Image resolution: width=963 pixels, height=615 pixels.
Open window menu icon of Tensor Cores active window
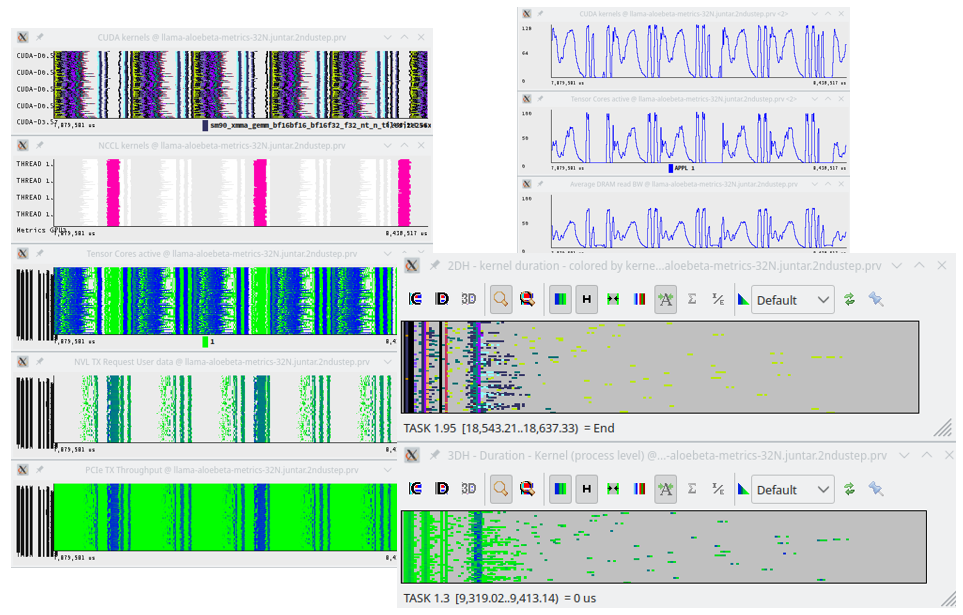(23, 254)
